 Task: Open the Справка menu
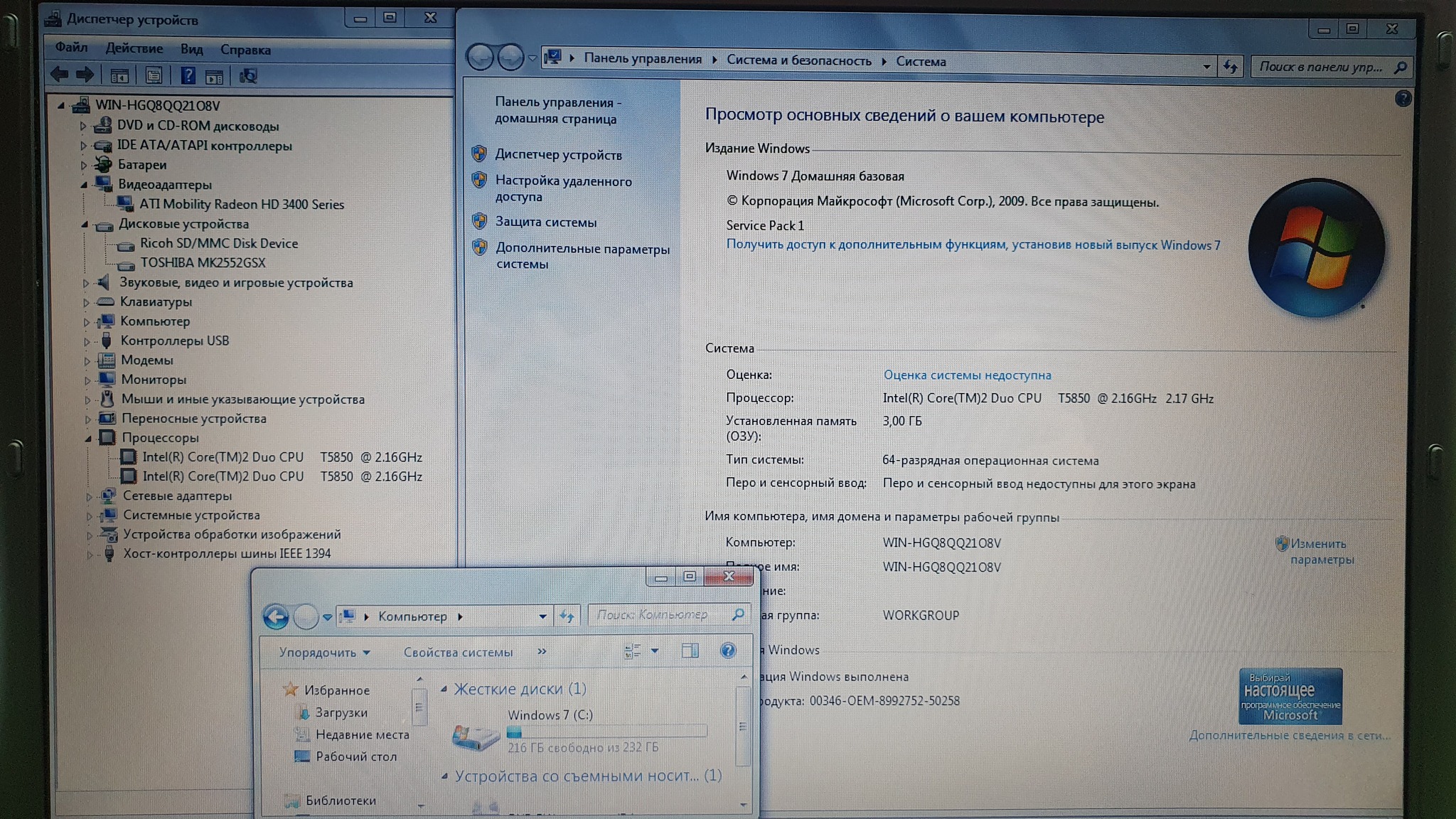(245, 50)
